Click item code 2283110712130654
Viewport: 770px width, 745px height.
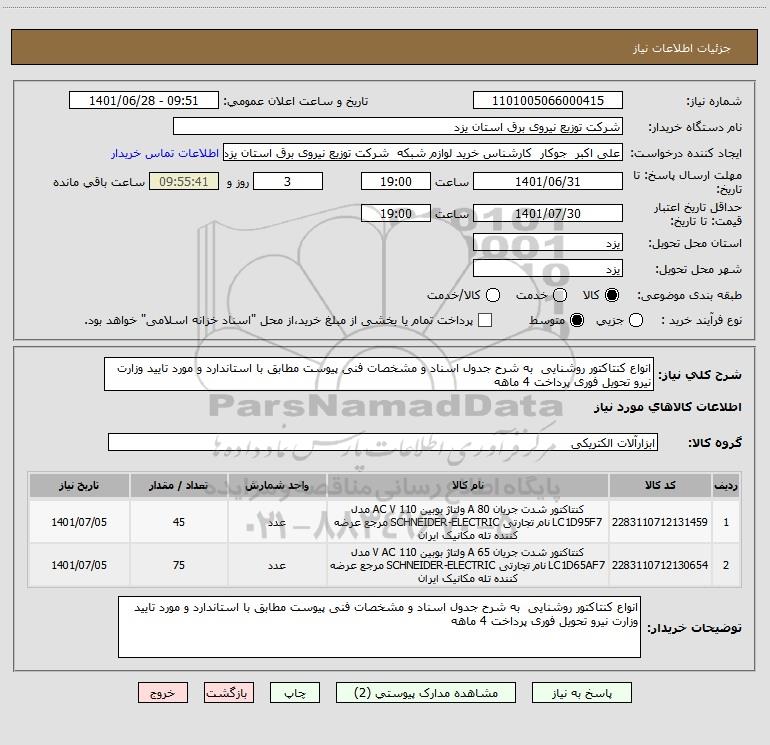pos(660,565)
